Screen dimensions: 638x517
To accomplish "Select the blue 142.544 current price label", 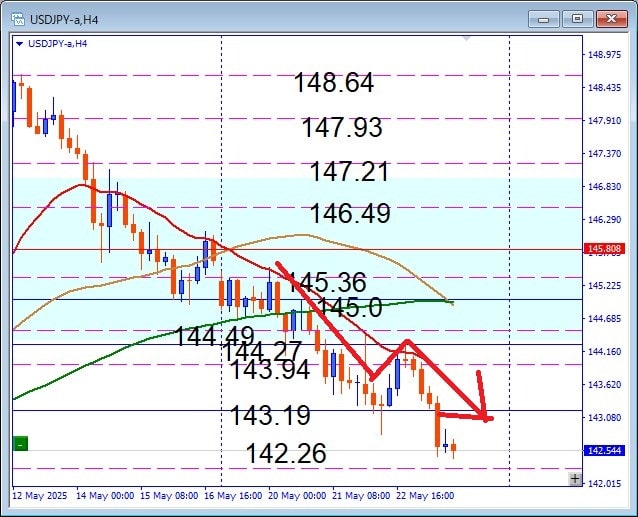I will tap(604, 451).
